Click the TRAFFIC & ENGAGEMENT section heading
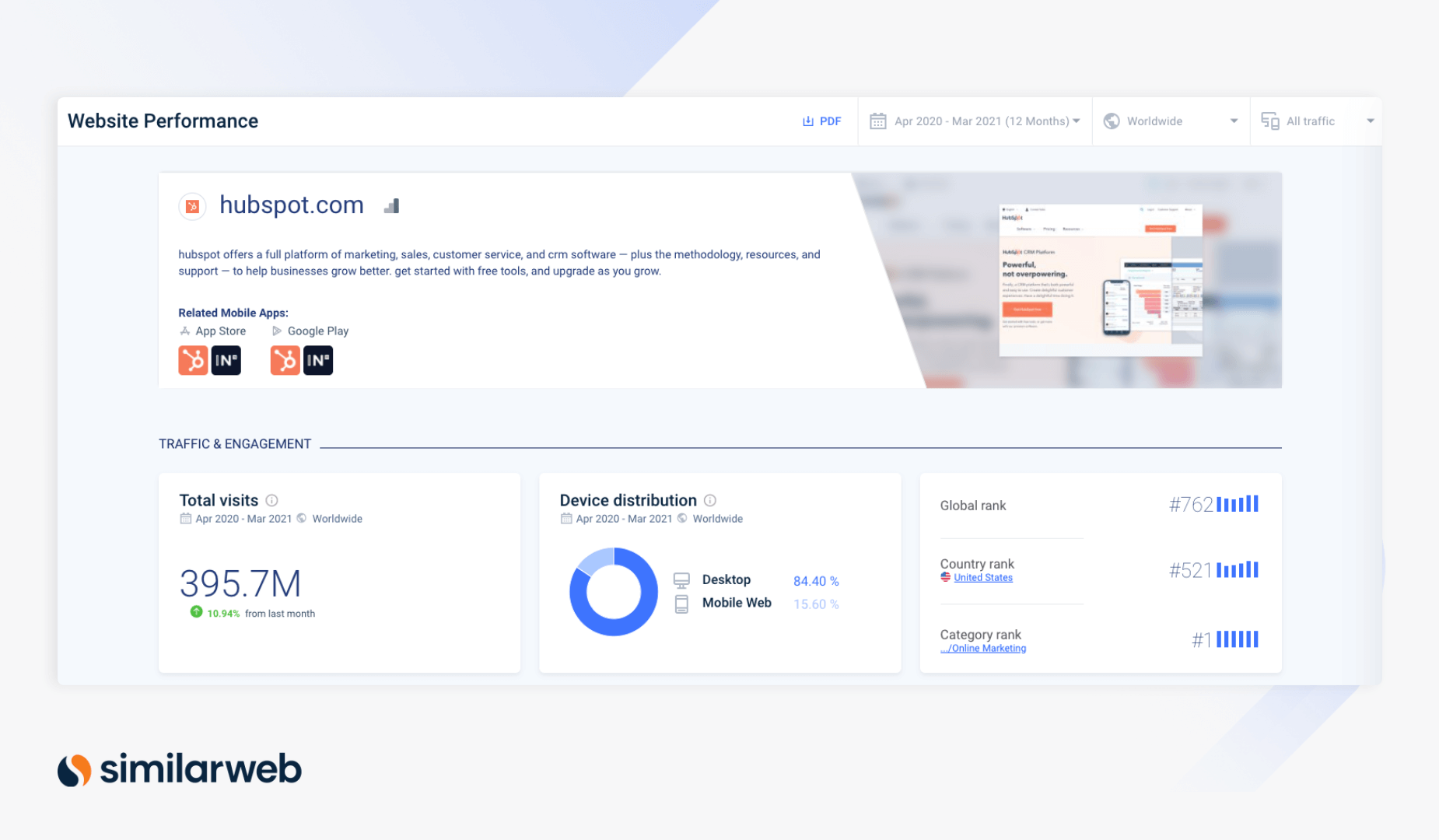The height and width of the screenshot is (840, 1439). pyautogui.click(x=235, y=444)
